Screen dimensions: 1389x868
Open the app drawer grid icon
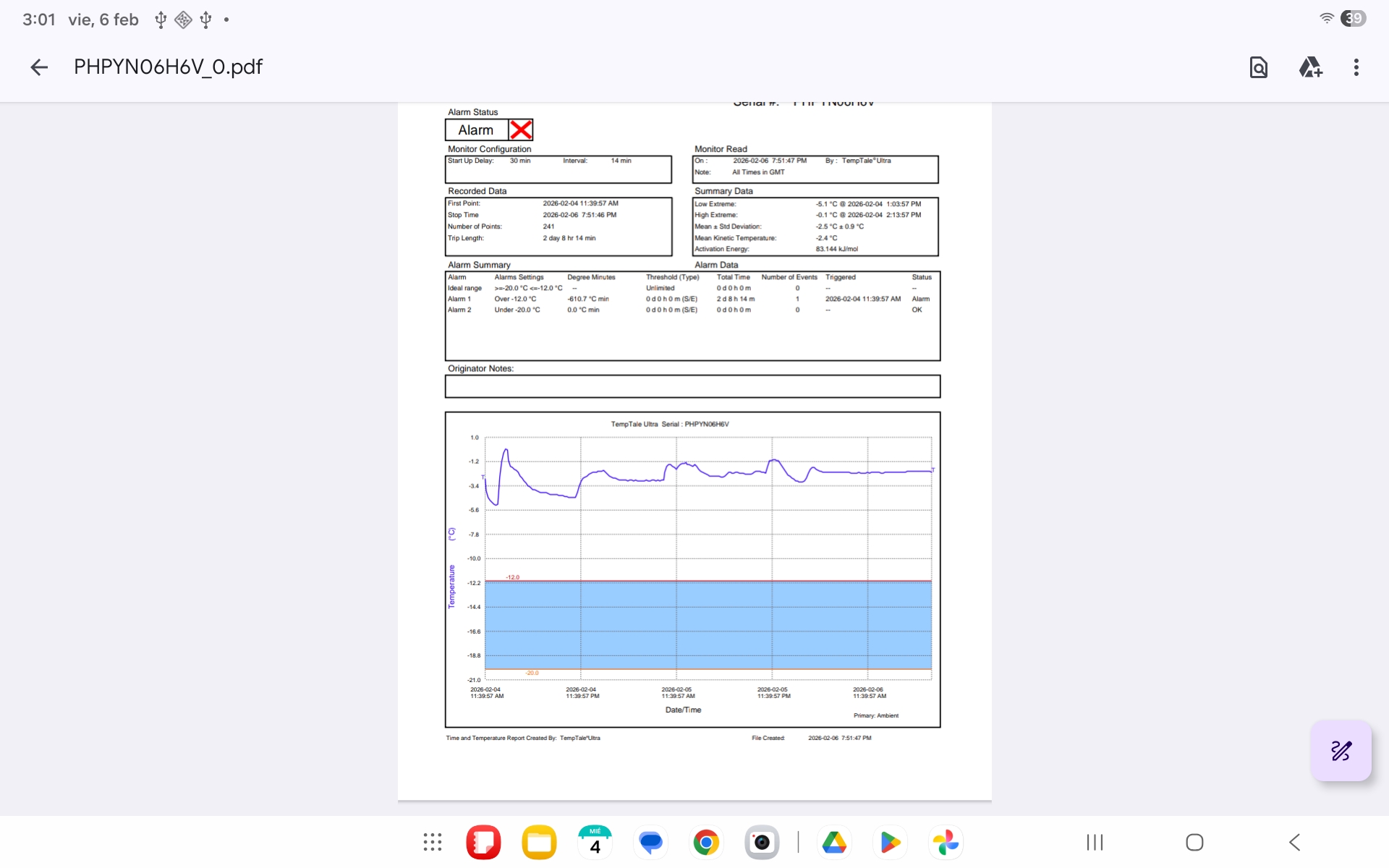[x=433, y=842]
